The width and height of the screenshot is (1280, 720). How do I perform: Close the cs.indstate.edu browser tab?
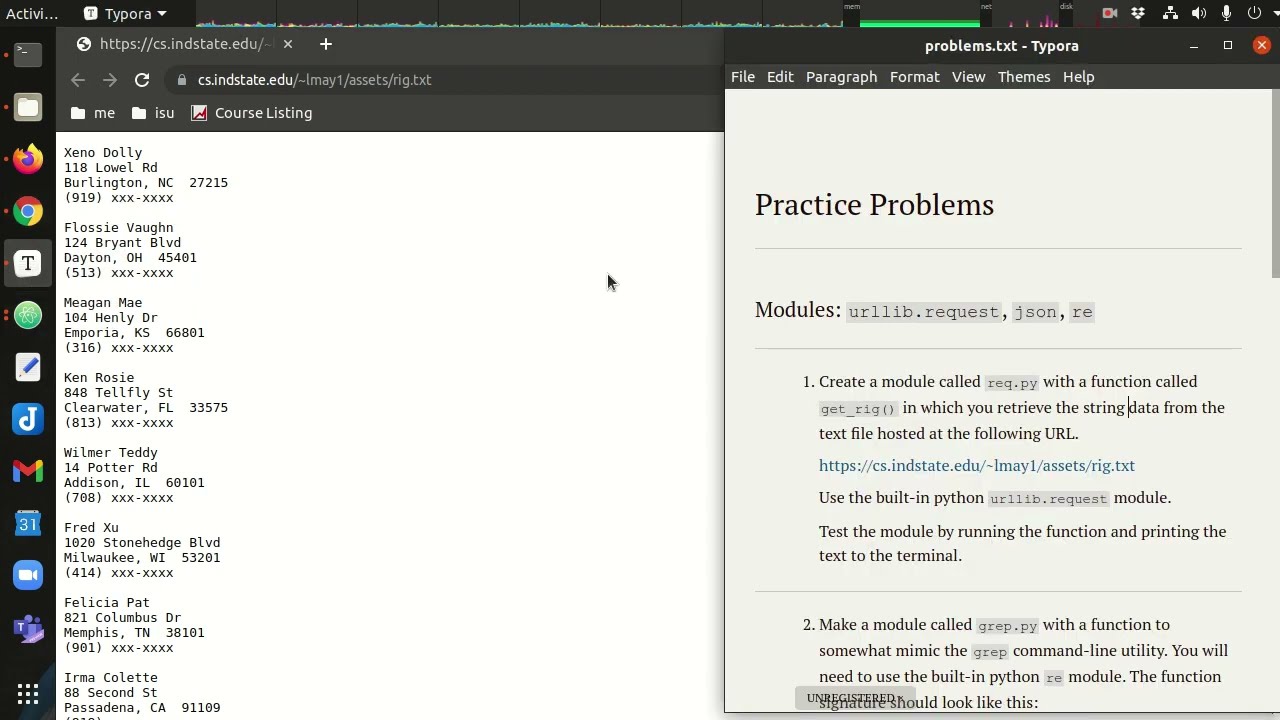(288, 44)
